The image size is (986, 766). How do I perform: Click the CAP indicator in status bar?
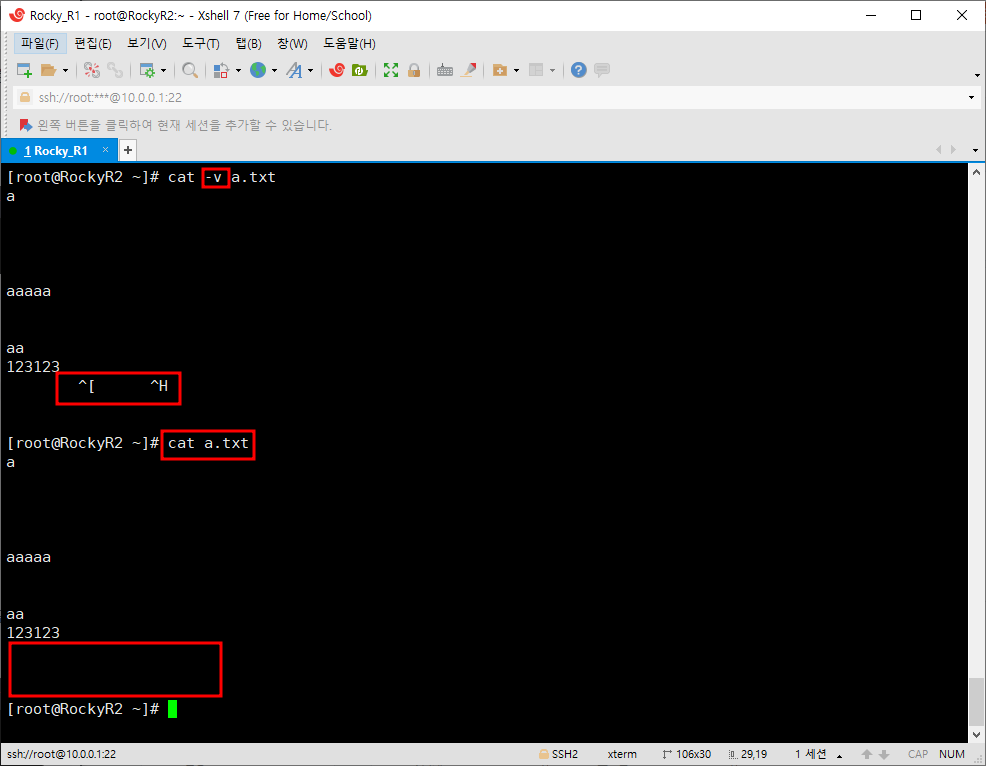tap(918, 754)
